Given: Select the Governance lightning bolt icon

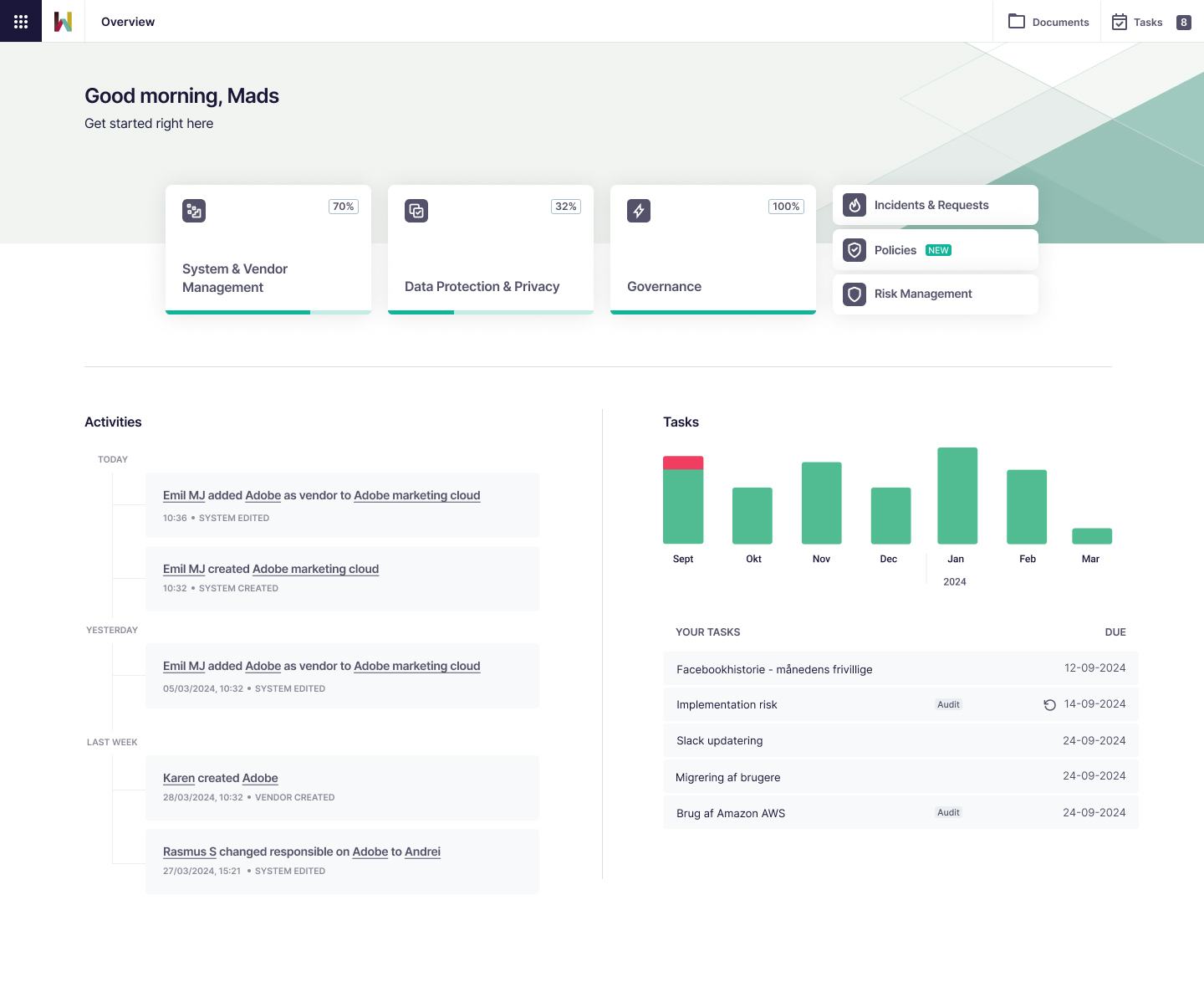Looking at the screenshot, I should coord(638,211).
